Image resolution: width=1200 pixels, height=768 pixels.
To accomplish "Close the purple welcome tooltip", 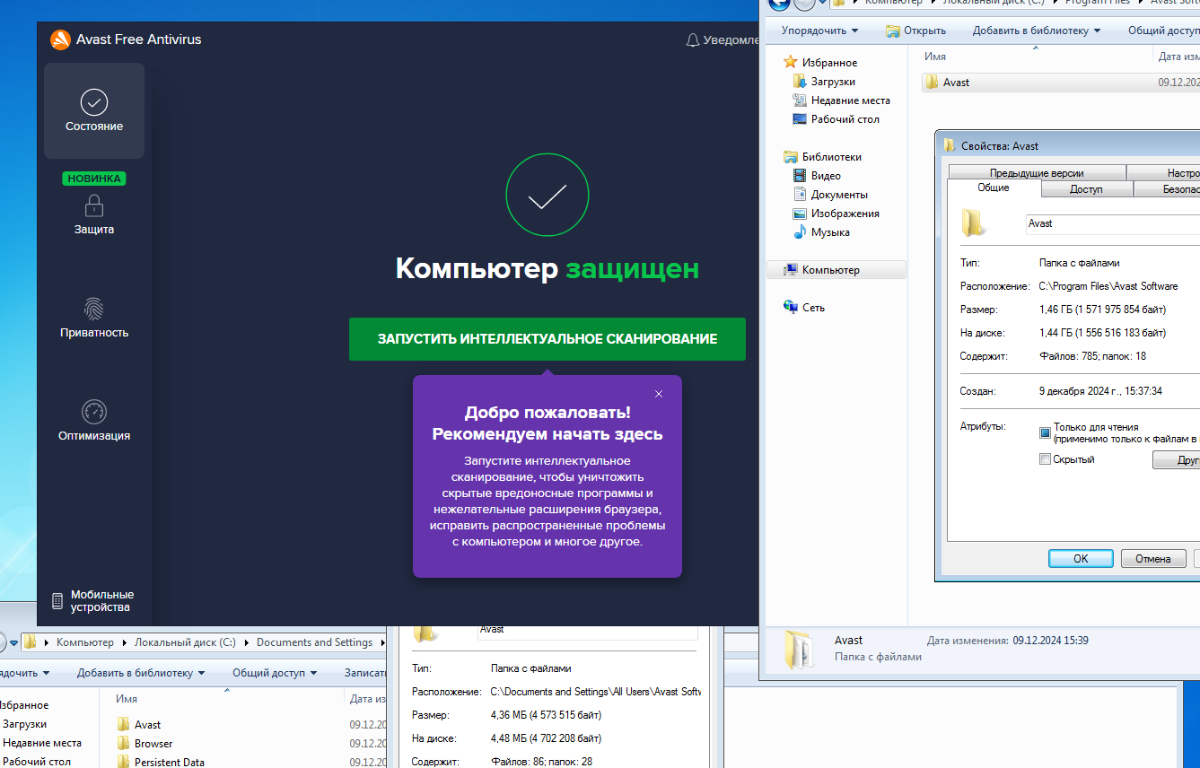I will pos(658,394).
